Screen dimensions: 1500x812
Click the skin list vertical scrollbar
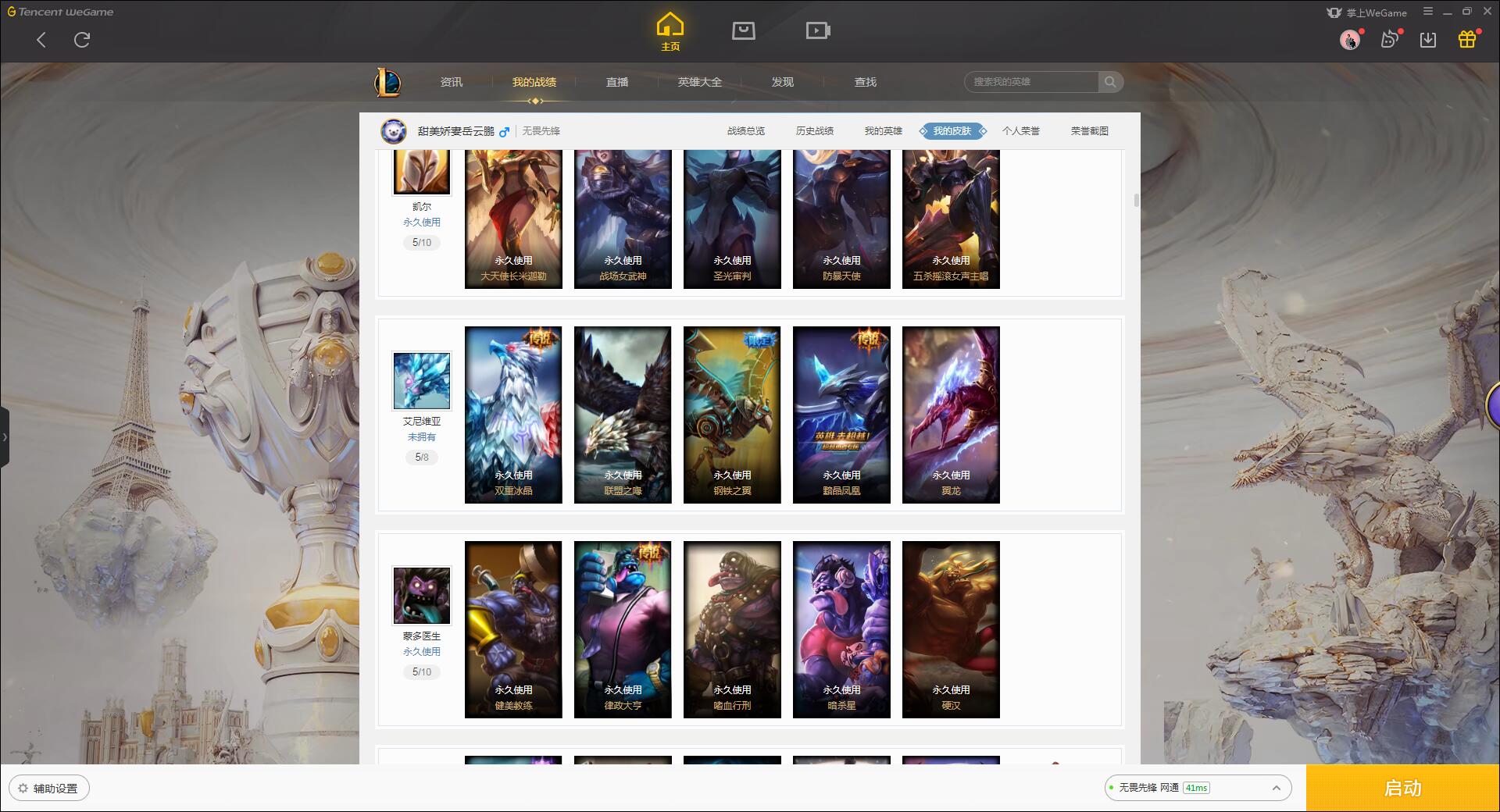click(1136, 201)
